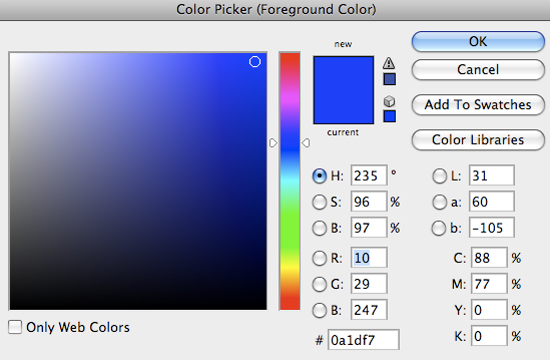Click the L field showing 31
Image resolution: width=550 pixels, height=360 pixels.
point(492,175)
